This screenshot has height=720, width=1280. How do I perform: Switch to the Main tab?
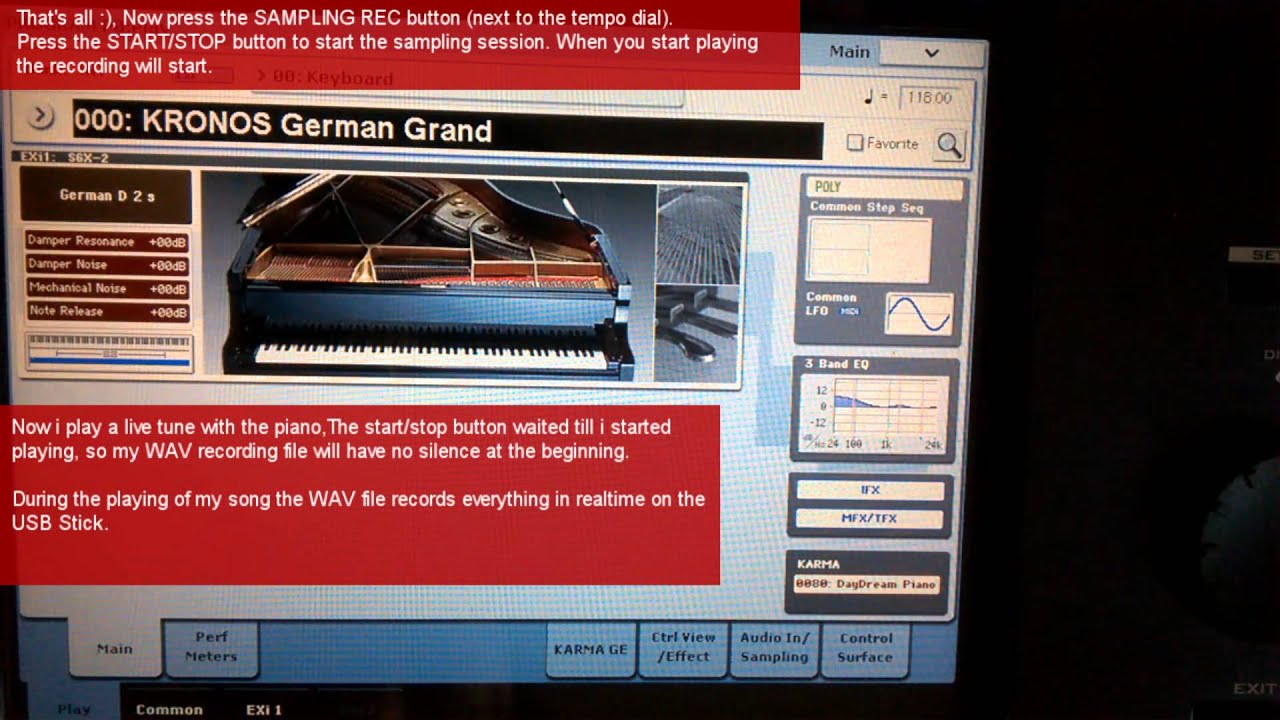coord(115,649)
